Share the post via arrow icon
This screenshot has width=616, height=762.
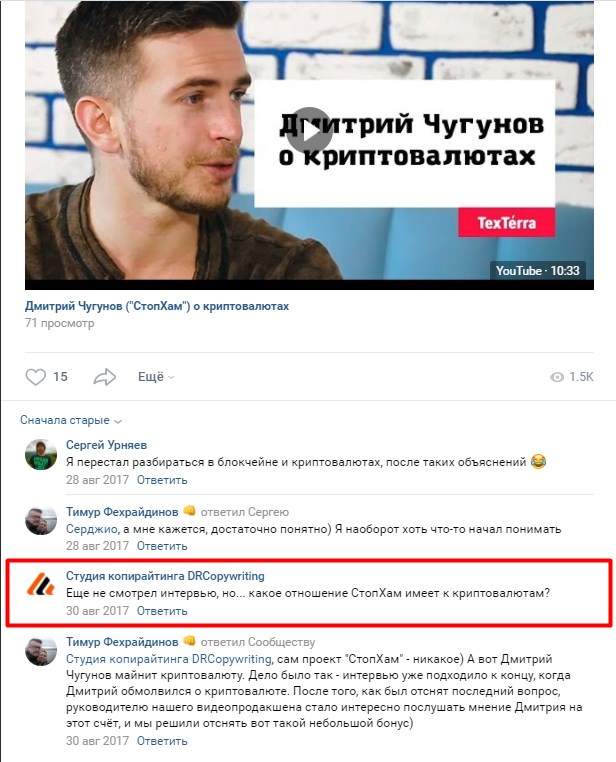pyautogui.click(x=104, y=377)
